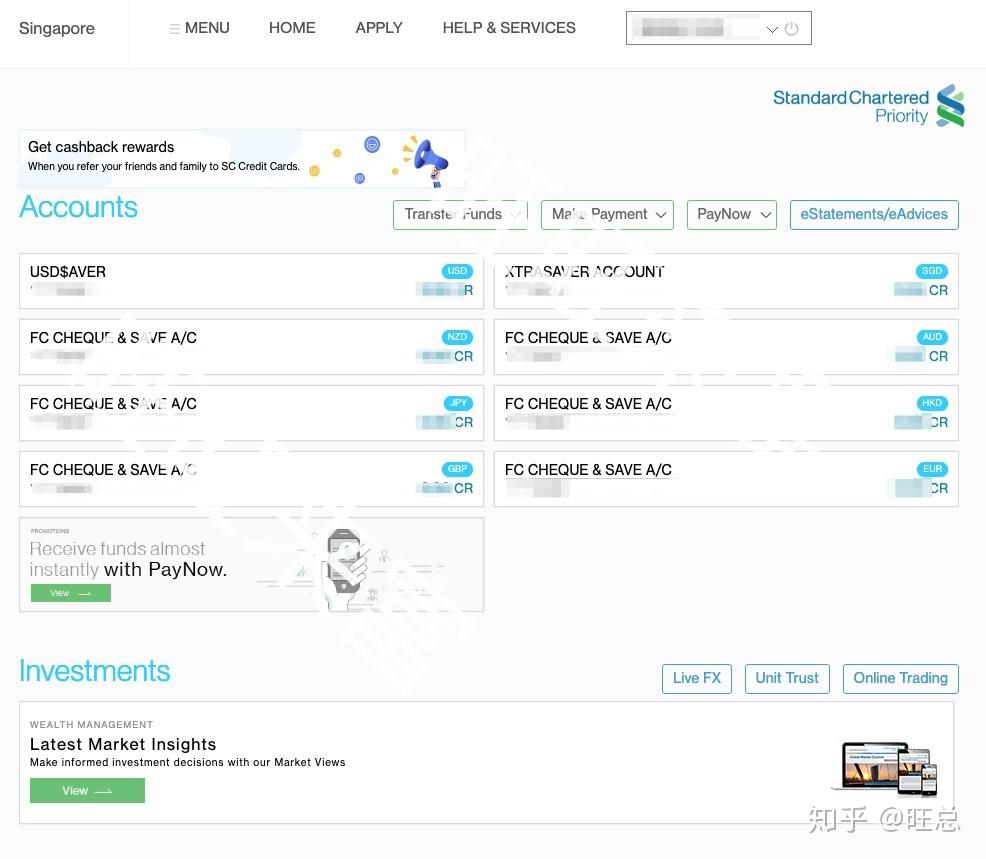This screenshot has width=986, height=859.
Task: Open the GBP FC Cheque & Save account
Action: 252,479
